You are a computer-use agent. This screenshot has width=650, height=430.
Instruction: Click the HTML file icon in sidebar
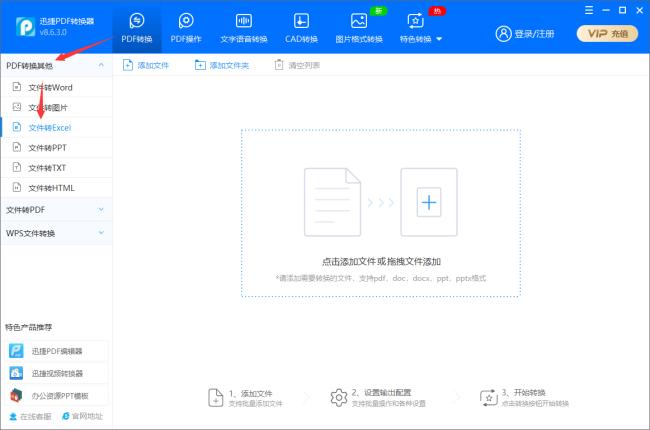coord(17,187)
